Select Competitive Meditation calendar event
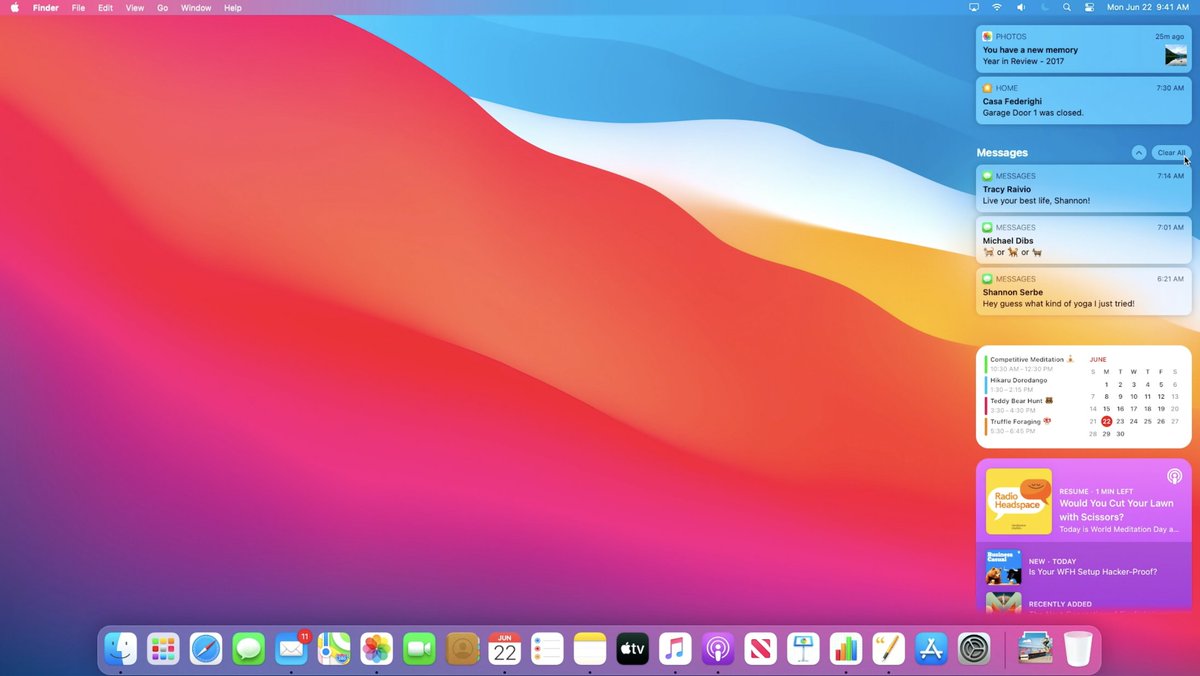Viewport: 1200px width, 676px height. pyautogui.click(x=1031, y=364)
